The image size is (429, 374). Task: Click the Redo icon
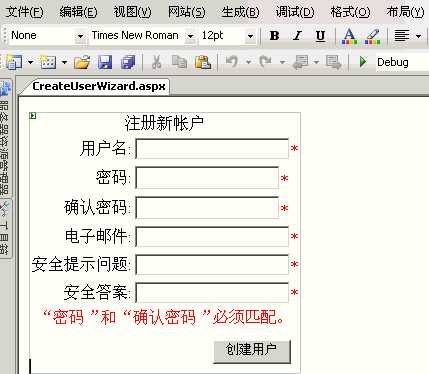coord(265,62)
